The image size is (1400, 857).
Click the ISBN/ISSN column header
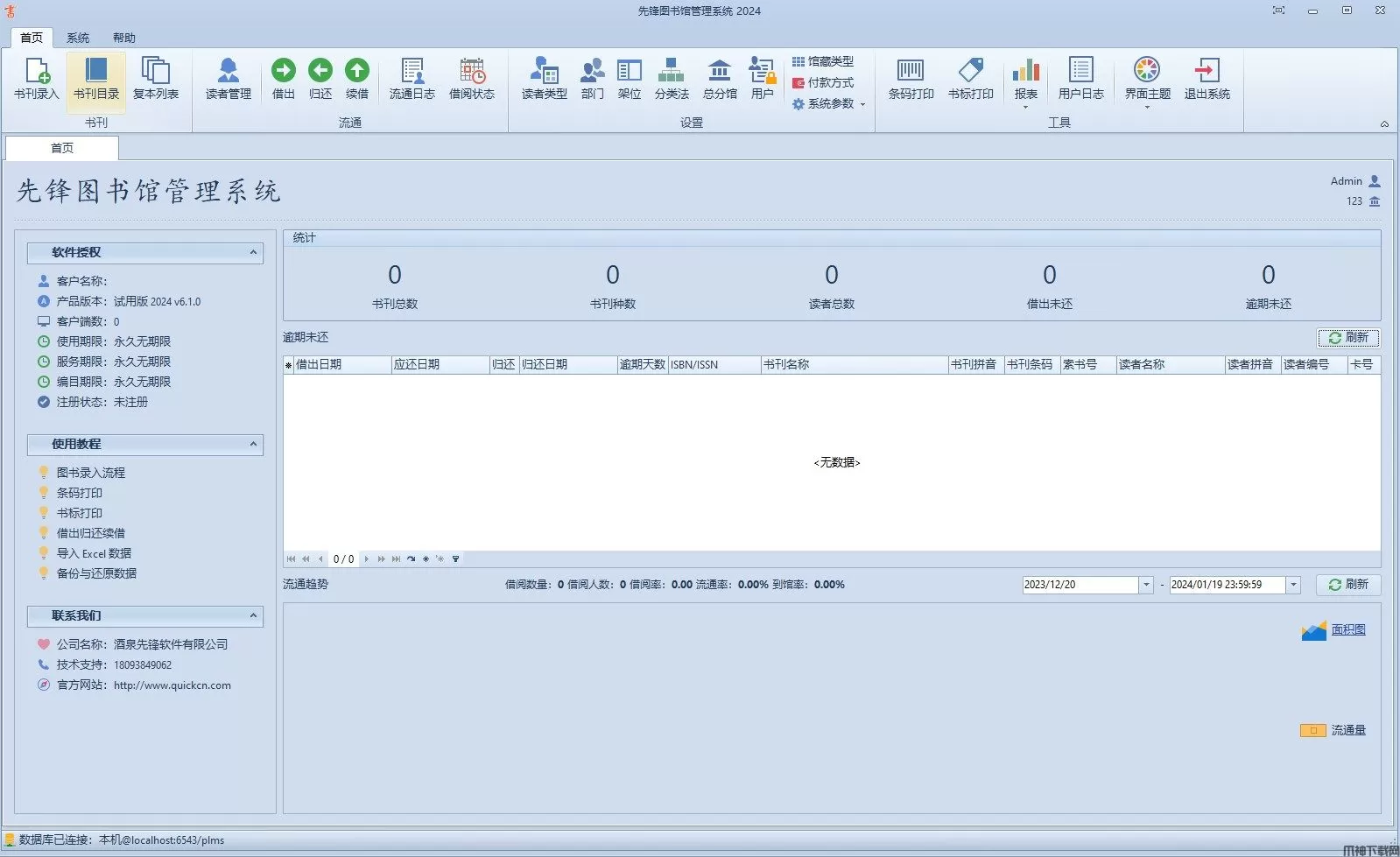tap(714, 365)
